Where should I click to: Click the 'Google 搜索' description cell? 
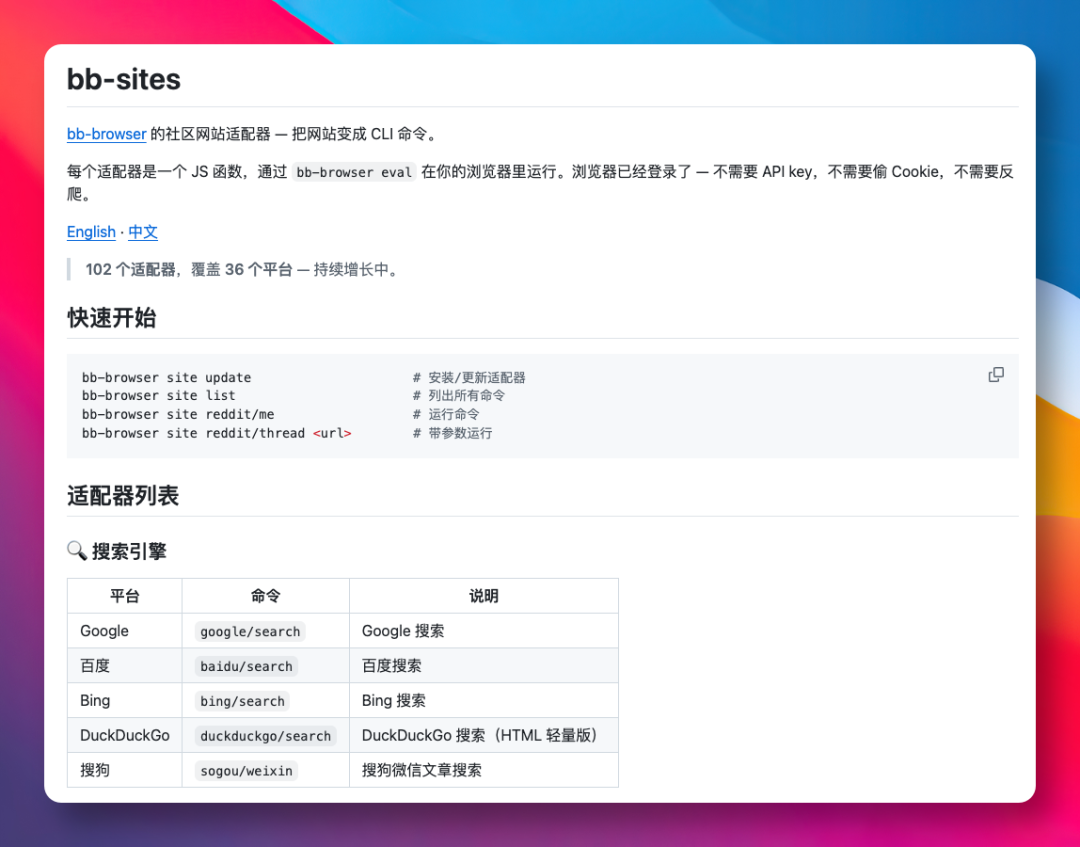click(x=484, y=631)
